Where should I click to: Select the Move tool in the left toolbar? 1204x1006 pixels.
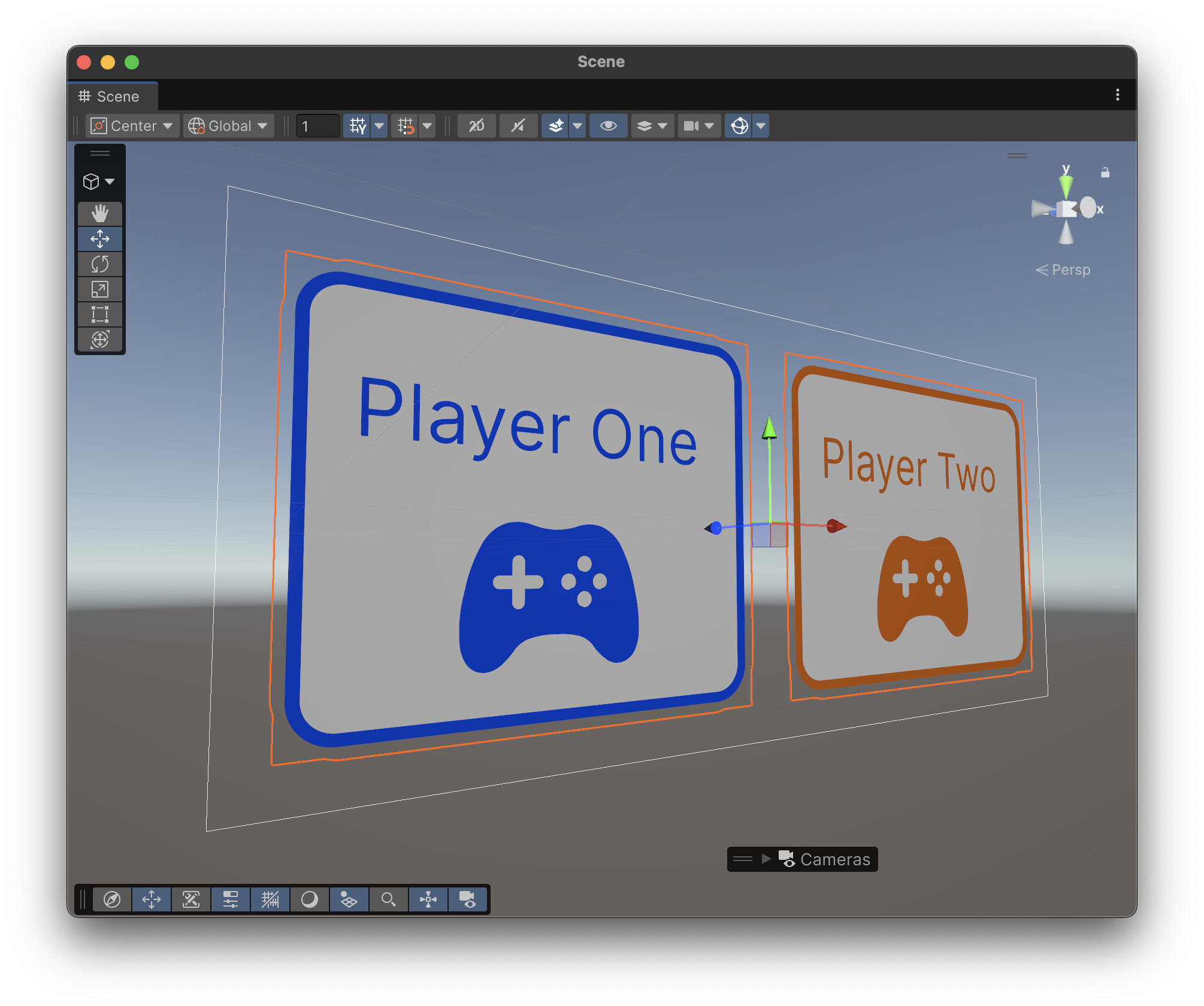pos(100,239)
